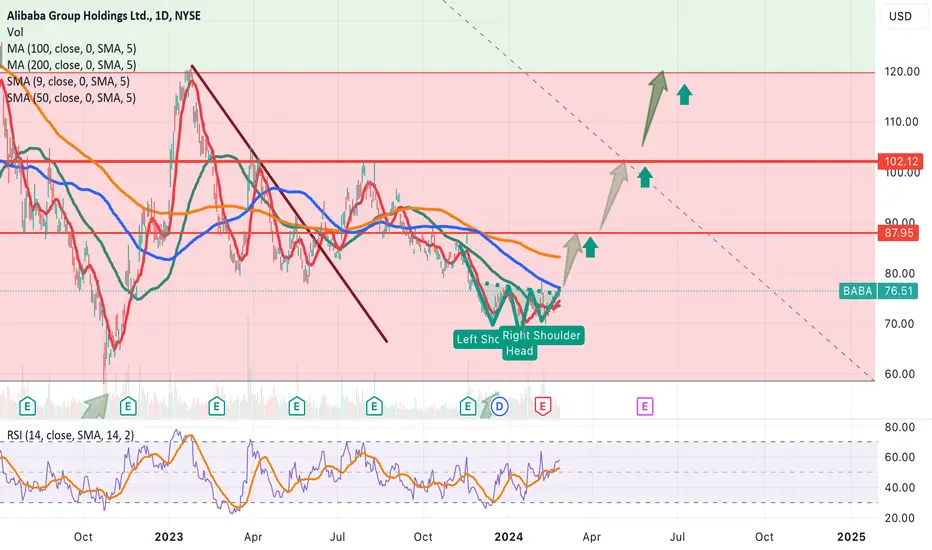Viewport: 932px width, 550px height.
Task: Open the USD currency selector
Action: [x=900, y=16]
